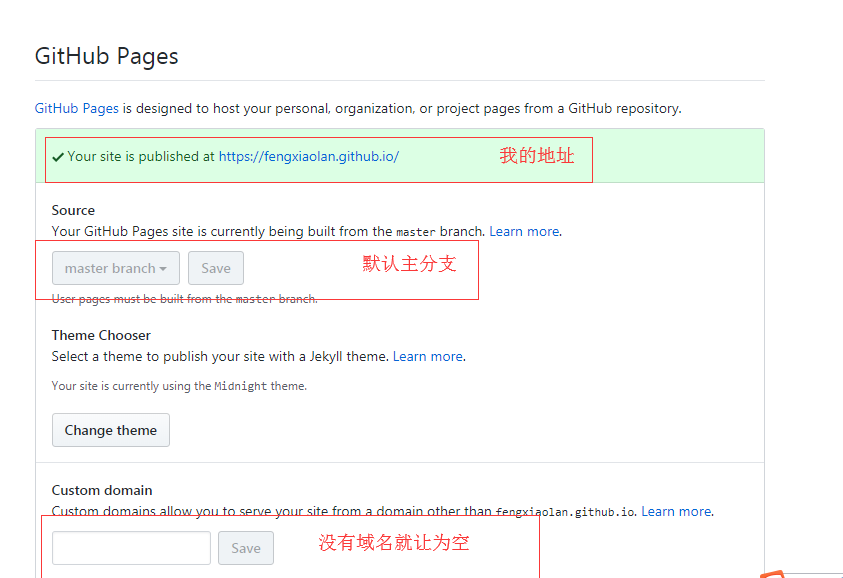The height and width of the screenshot is (578, 843).
Task: Open the published site URL fengxiaolan.github.io
Action: (309, 156)
